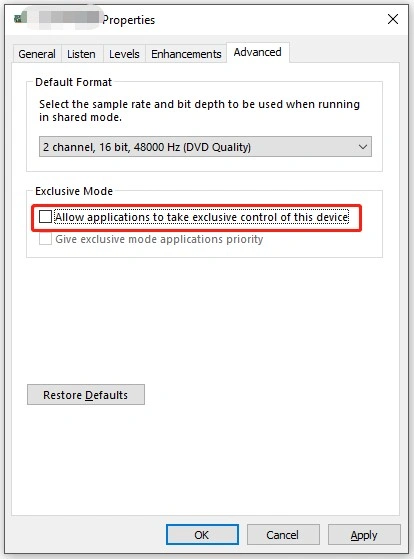Click the Exclusive Mode group label
414x559 pixels.
point(74,191)
